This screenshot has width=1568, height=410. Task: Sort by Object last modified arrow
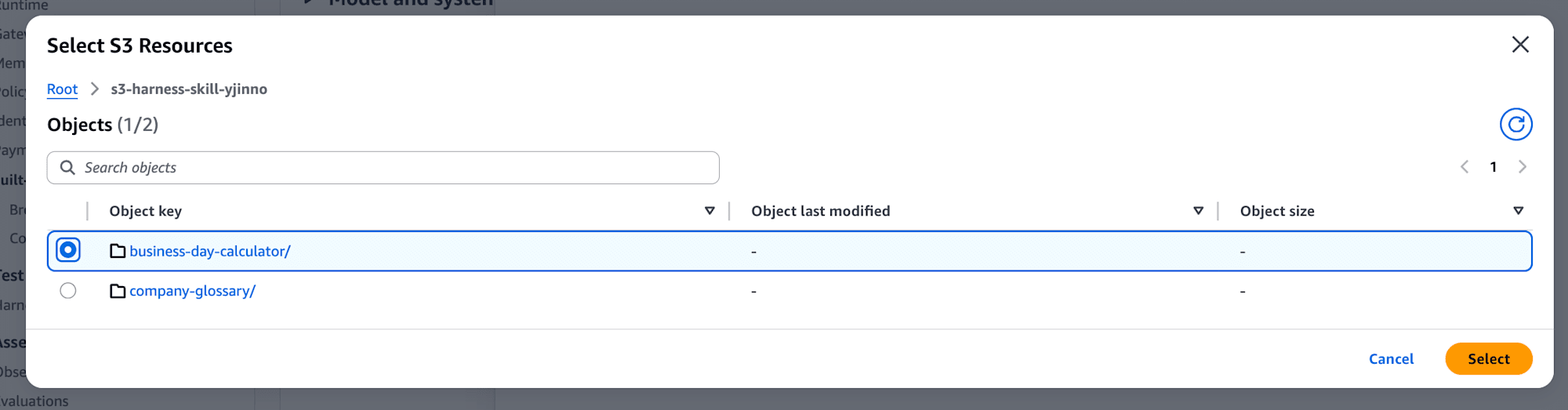[x=1198, y=211]
